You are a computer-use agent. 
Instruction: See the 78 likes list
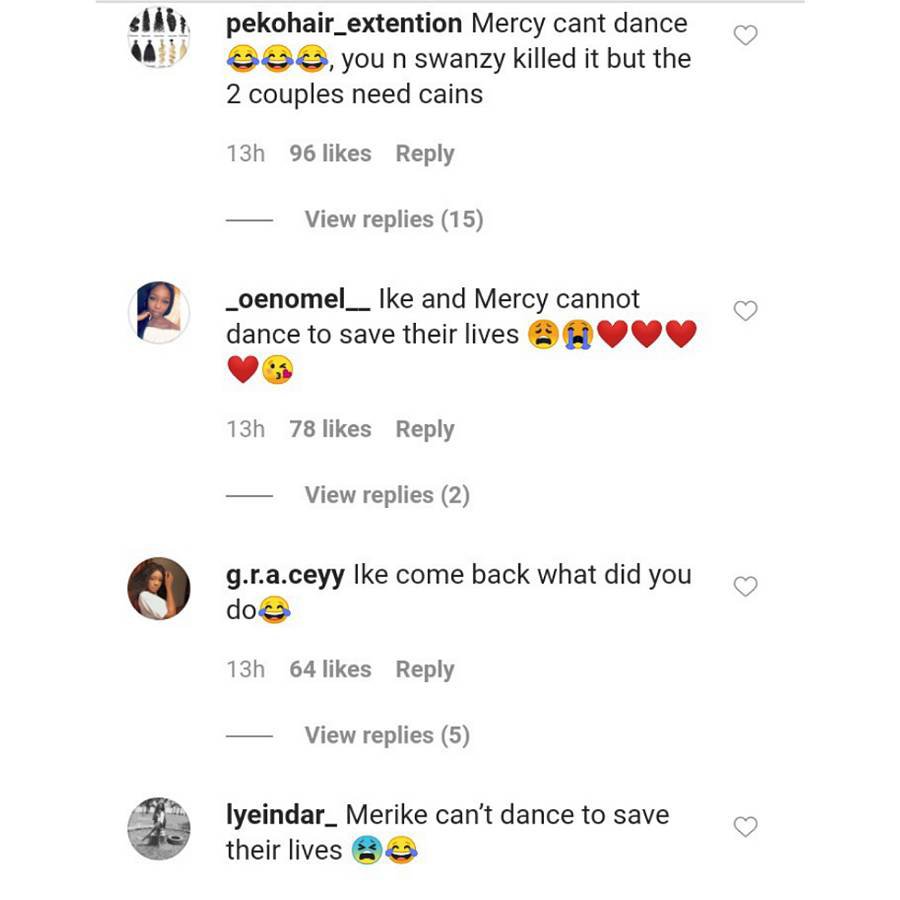click(330, 429)
